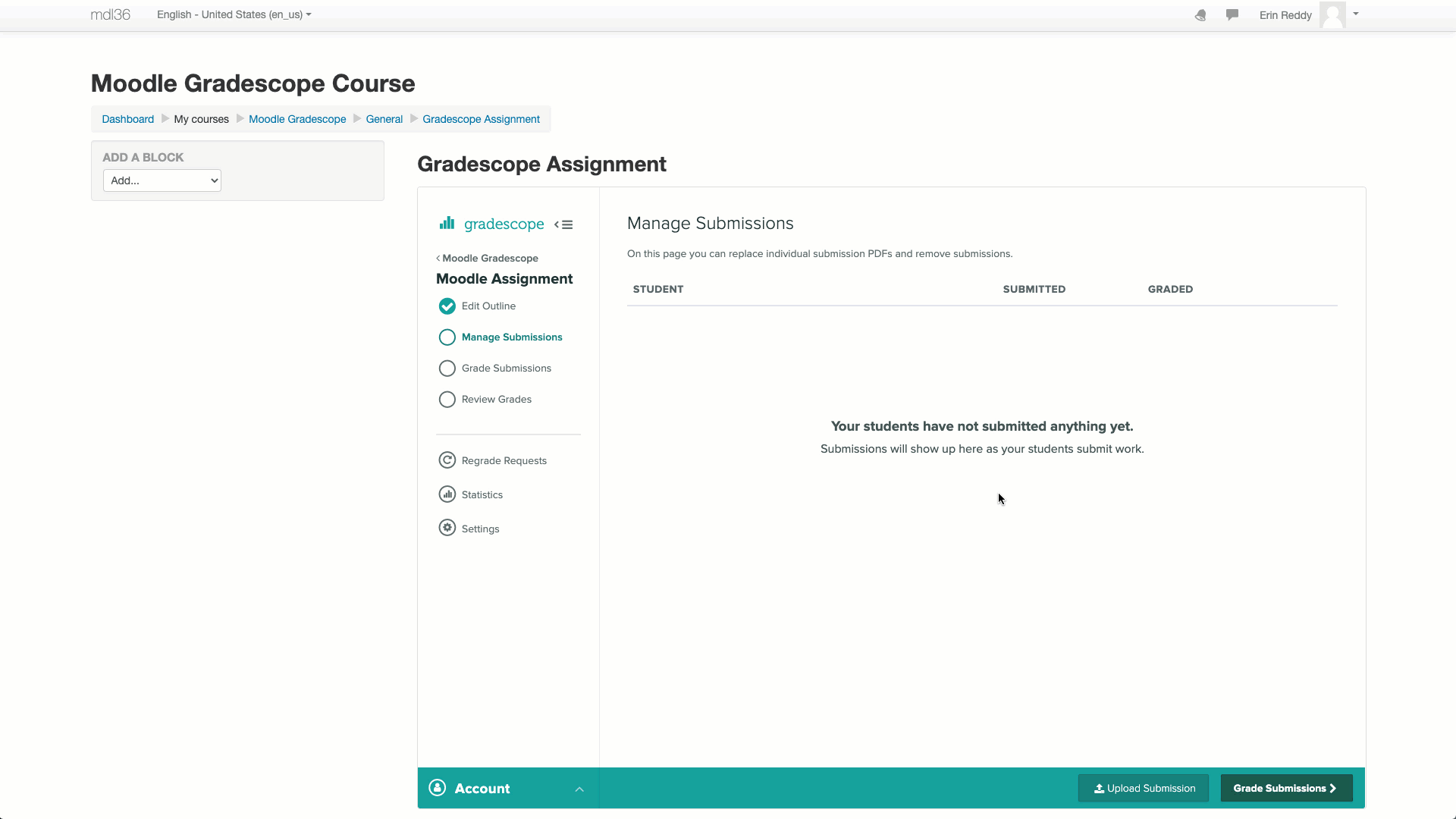
Task: Sort by the SUBMITTED column header
Action: coord(1034,290)
